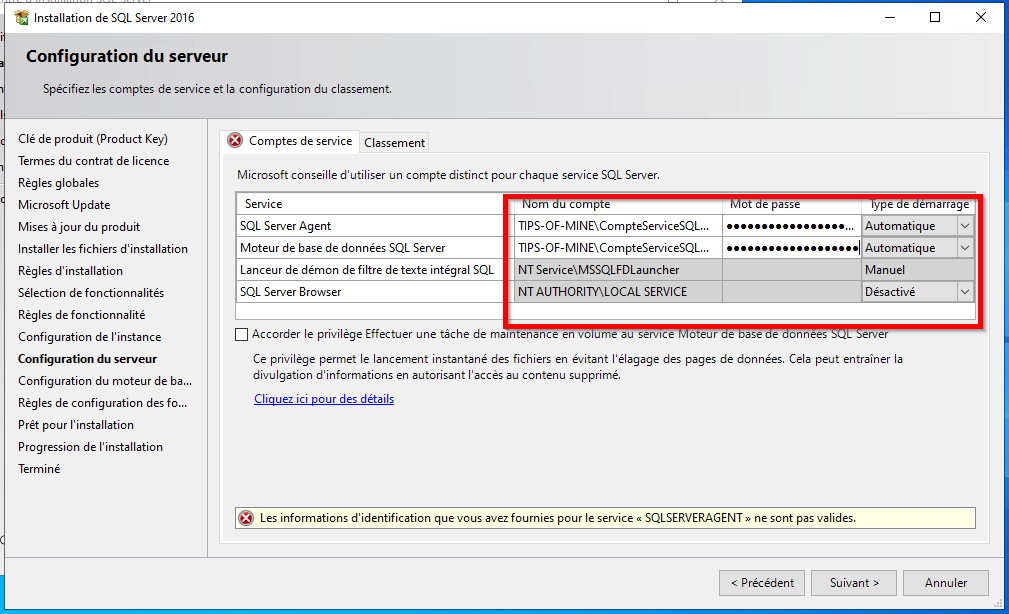Select 'Lanceur de démon de filtre' service row
The width and height of the screenshot is (1009, 614).
tap(375, 270)
